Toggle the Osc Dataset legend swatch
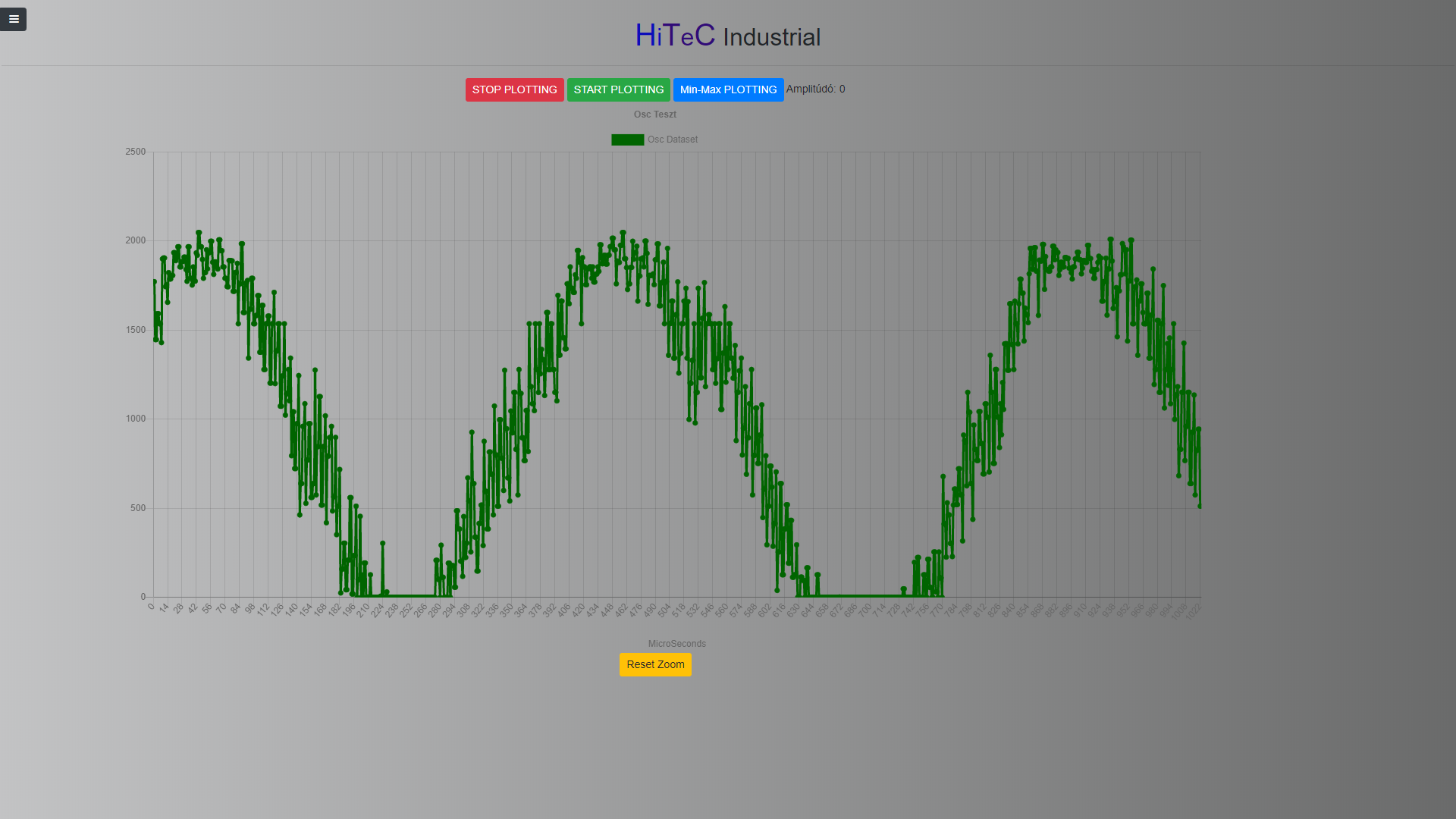 click(x=628, y=140)
